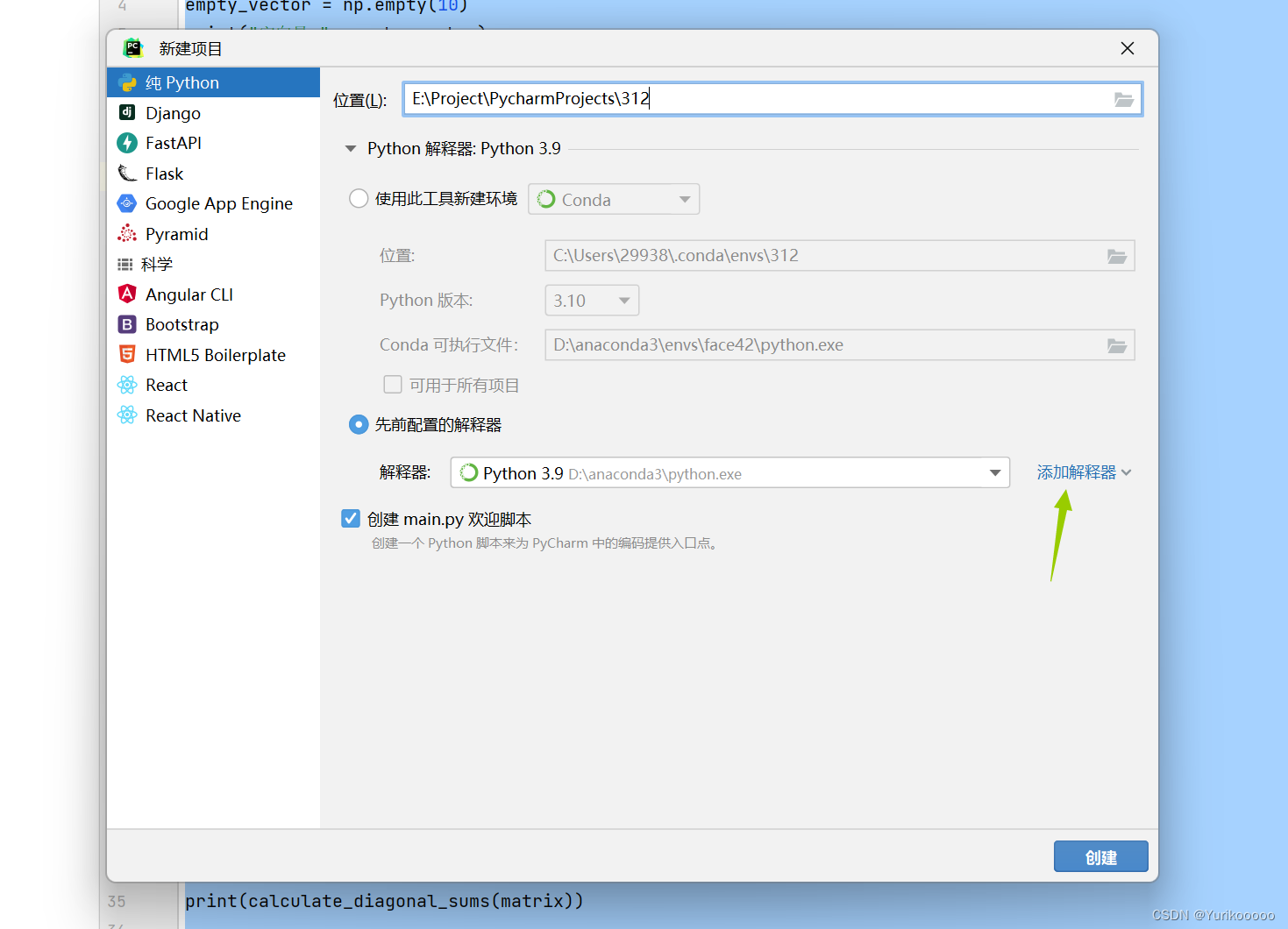1288x929 pixels.
Task: Click print(calculate_diagonal_sums(matrix)) code line in editor
Action: (x=384, y=901)
